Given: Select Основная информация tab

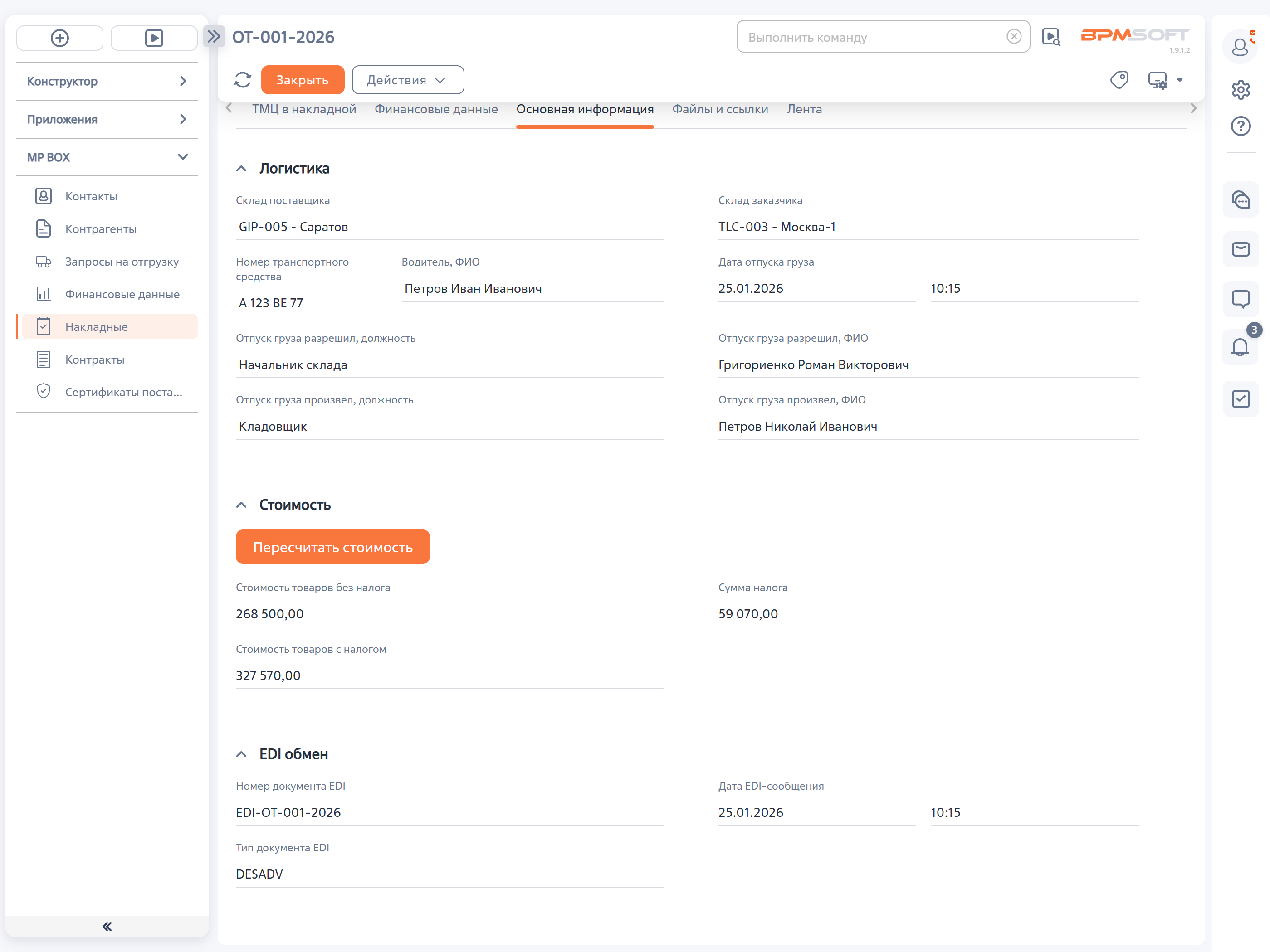Looking at the screenshot, I should [585, 109].
